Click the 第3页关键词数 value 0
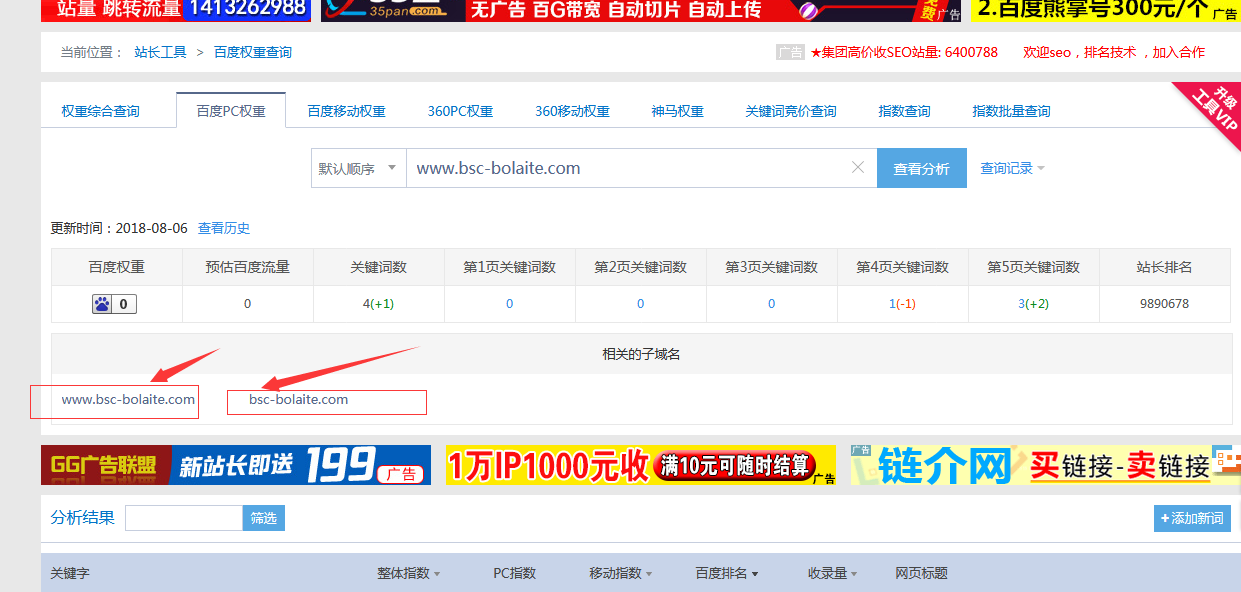Image resolution: width=1241 pixels, height=592 pixels. pyautogui.click(x=771, y=304)
